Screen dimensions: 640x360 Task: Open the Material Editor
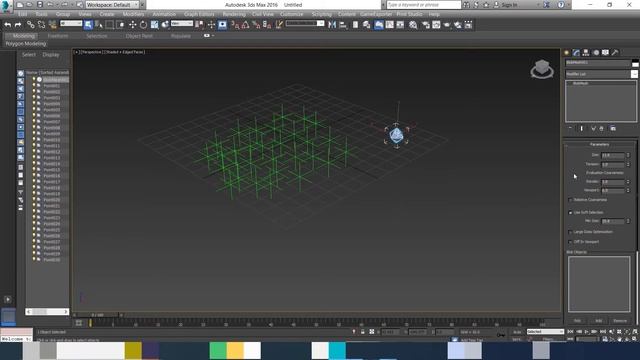[x=413, y=25]
